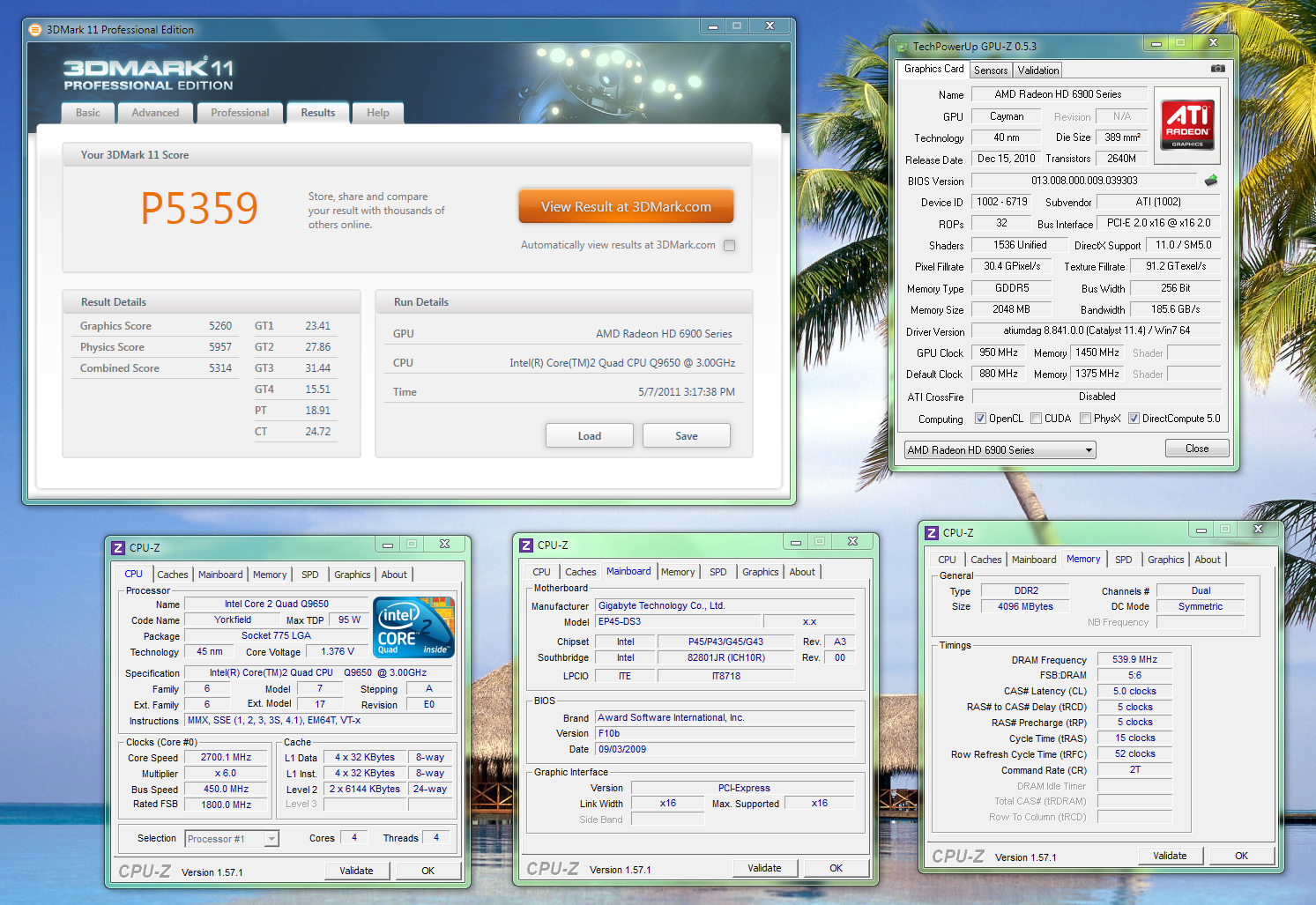Click OK in the CPU-Z CPU window

click(x=428, y=871)
